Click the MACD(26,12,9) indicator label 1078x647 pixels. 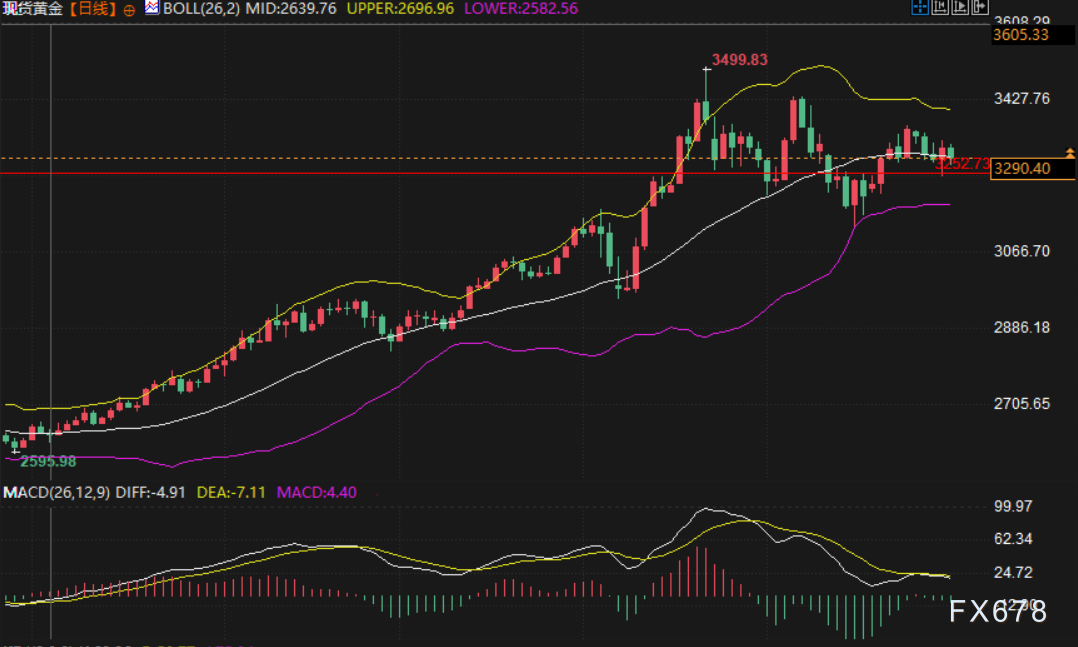[56, 492]
